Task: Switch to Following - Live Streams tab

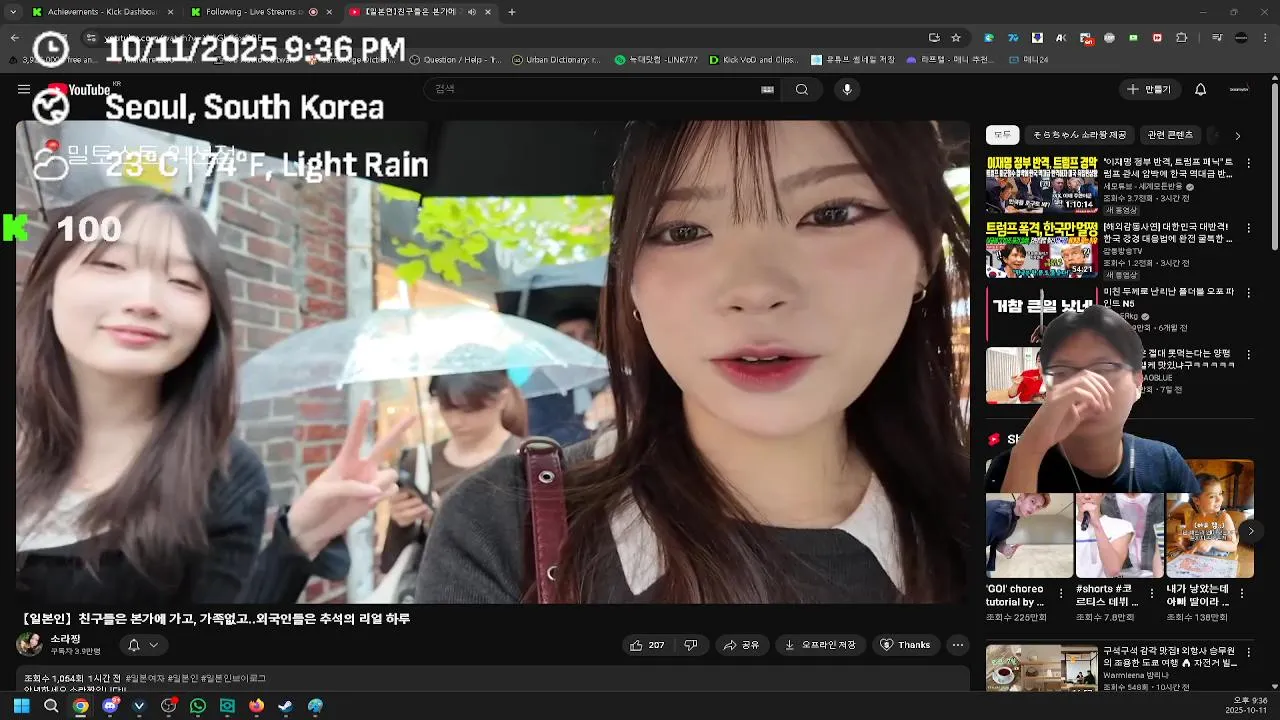Action: pyautogui.click(x=262, y=12)
